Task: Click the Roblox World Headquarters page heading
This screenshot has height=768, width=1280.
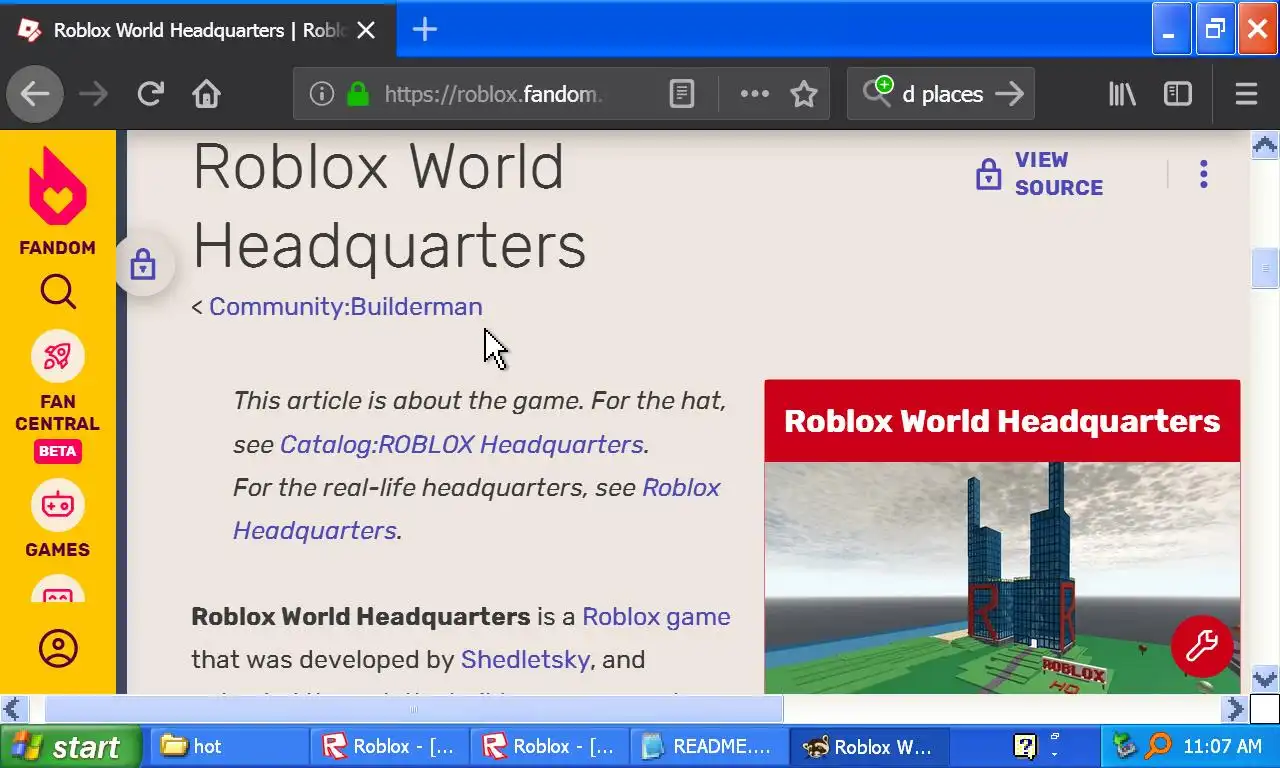Action: (389, 207)
